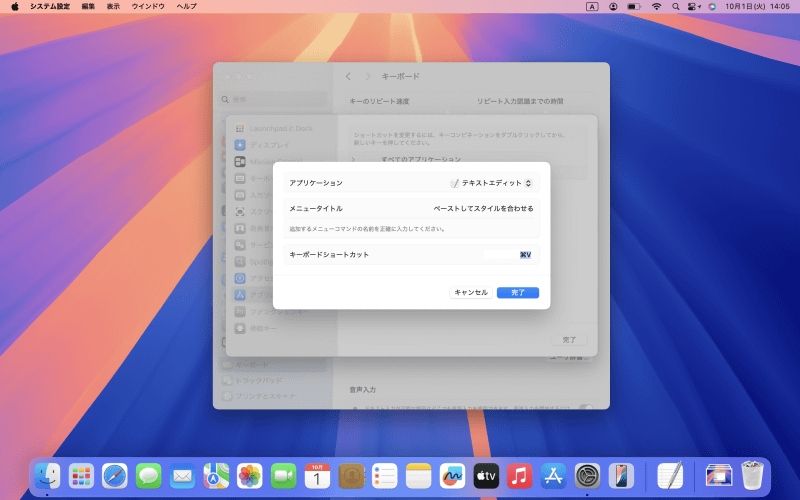Open FaceTime from the Dock
This screenshot has width=800, height=500.
(x=283, y=476)
